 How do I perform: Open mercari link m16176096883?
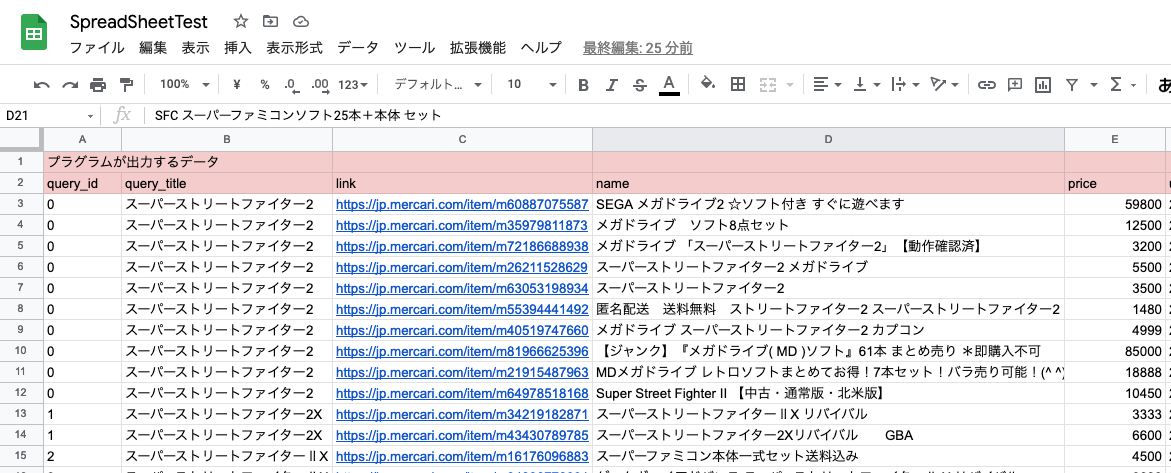tap(462, 456)
